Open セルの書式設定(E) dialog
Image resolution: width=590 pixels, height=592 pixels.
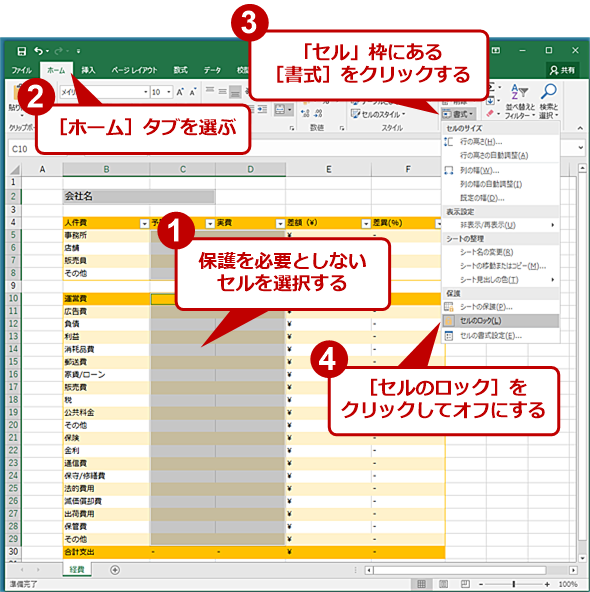(501, 336)
